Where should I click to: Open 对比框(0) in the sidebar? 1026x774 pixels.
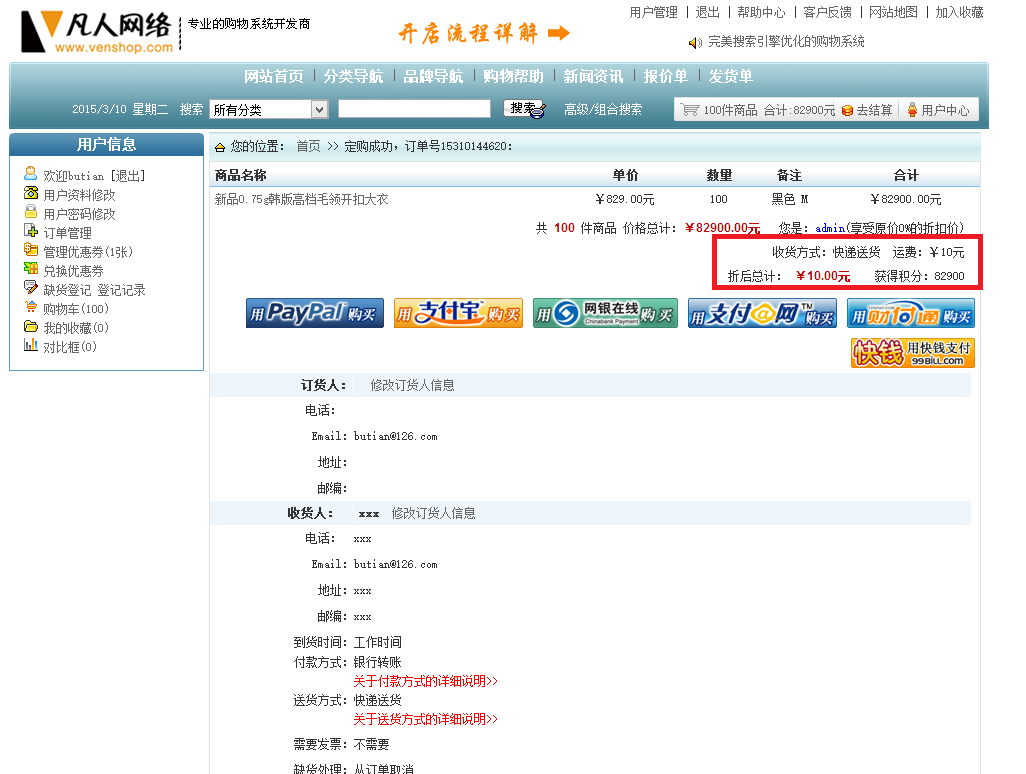pyautogui.click(x=70, y=347)
